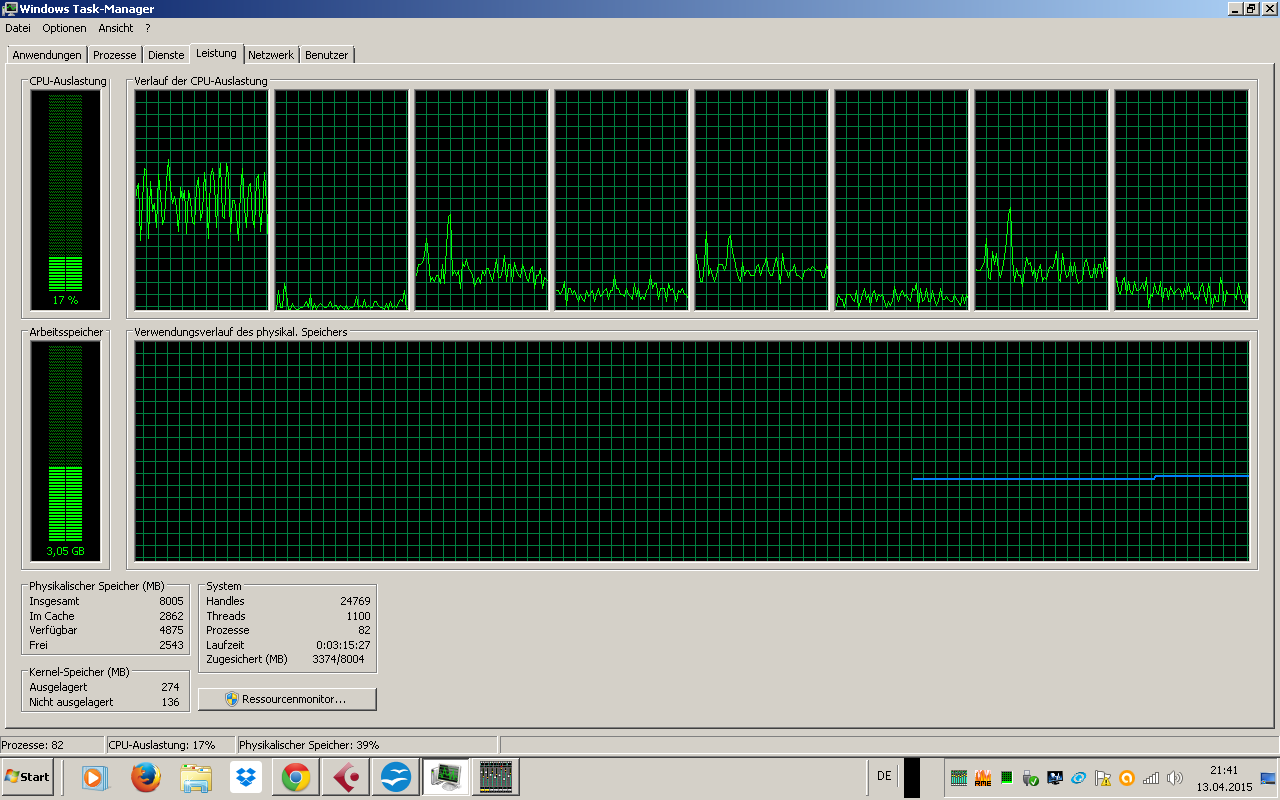Click the Frei value 2543
This screenshot has width=1280, height=800.
tap(171, 645)
